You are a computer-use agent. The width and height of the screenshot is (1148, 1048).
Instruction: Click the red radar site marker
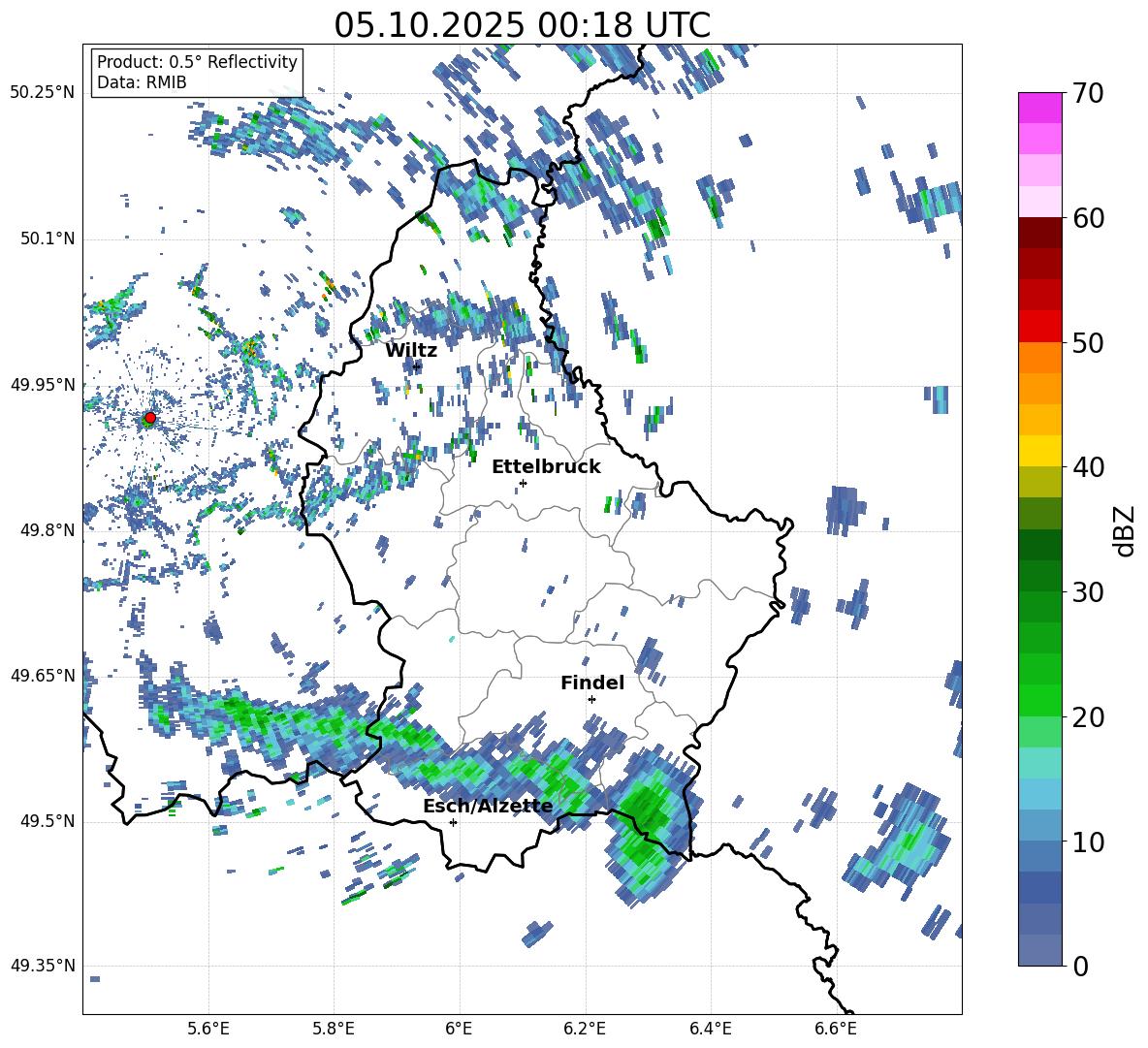tap(150, 418)
